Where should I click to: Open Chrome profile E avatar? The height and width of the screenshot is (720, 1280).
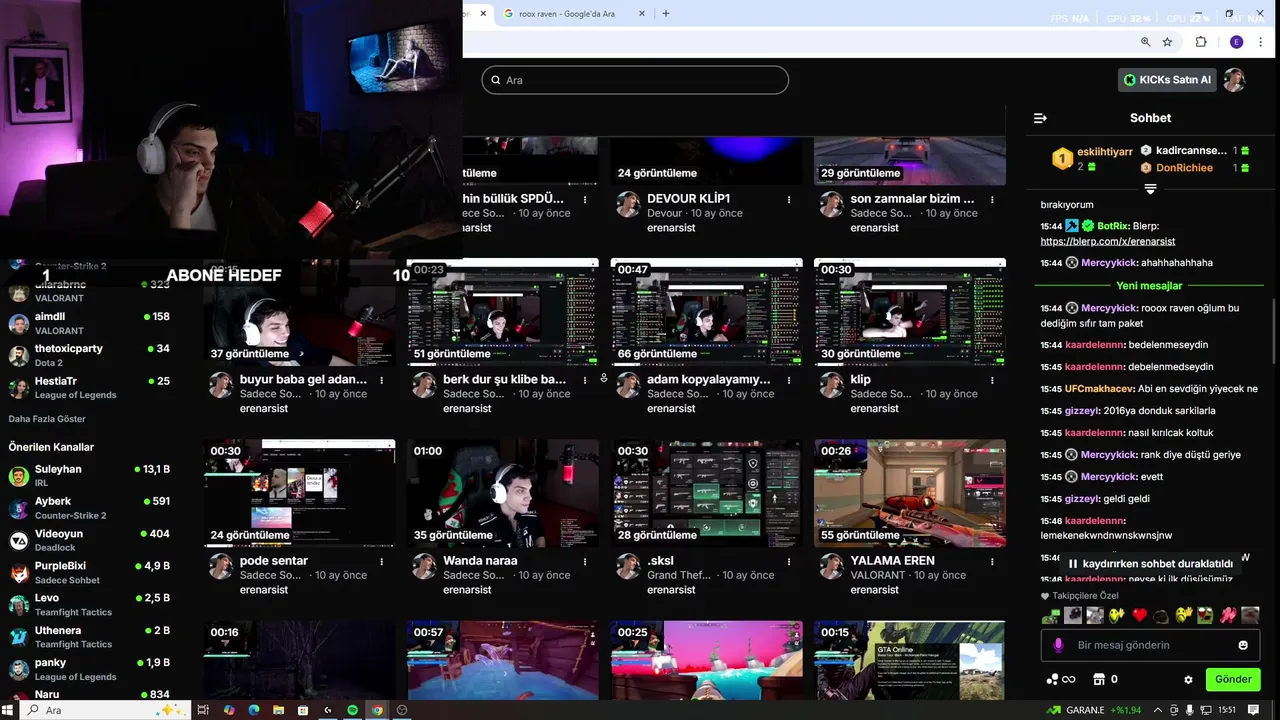click(1236, 42)
